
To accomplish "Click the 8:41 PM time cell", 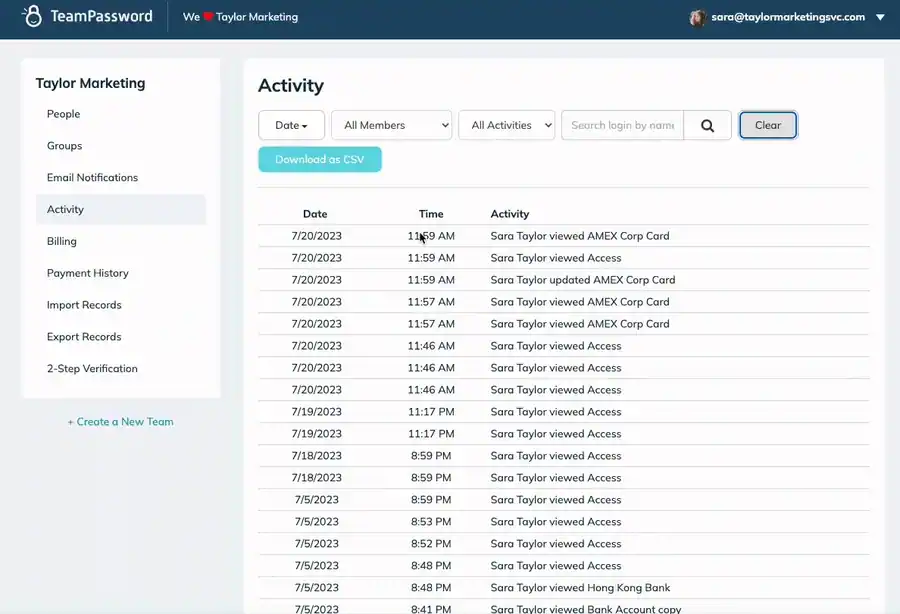I will click(x=431, y=609).
